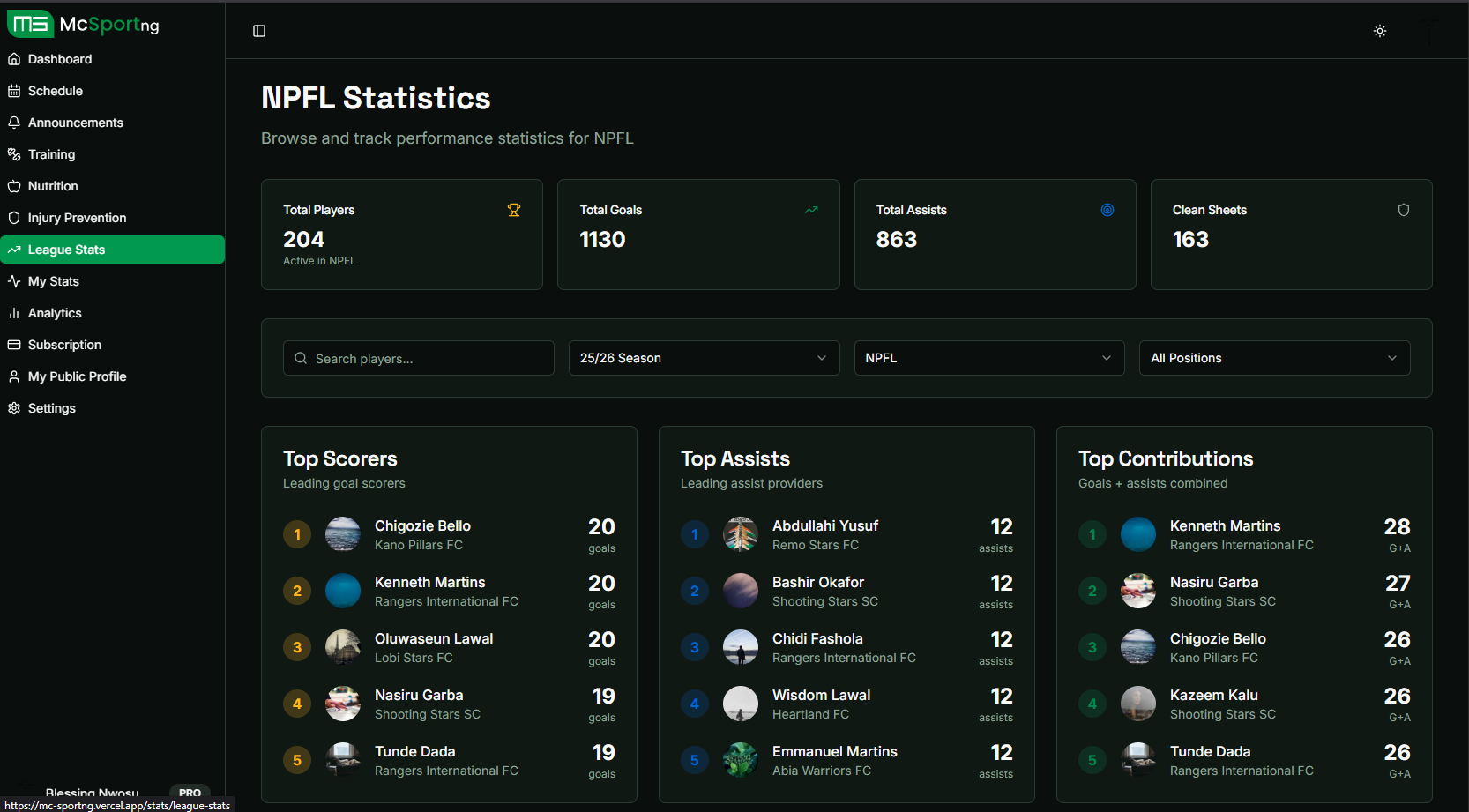Expand the NPFL league selector

pyautogui.click(x=988, y=358)
